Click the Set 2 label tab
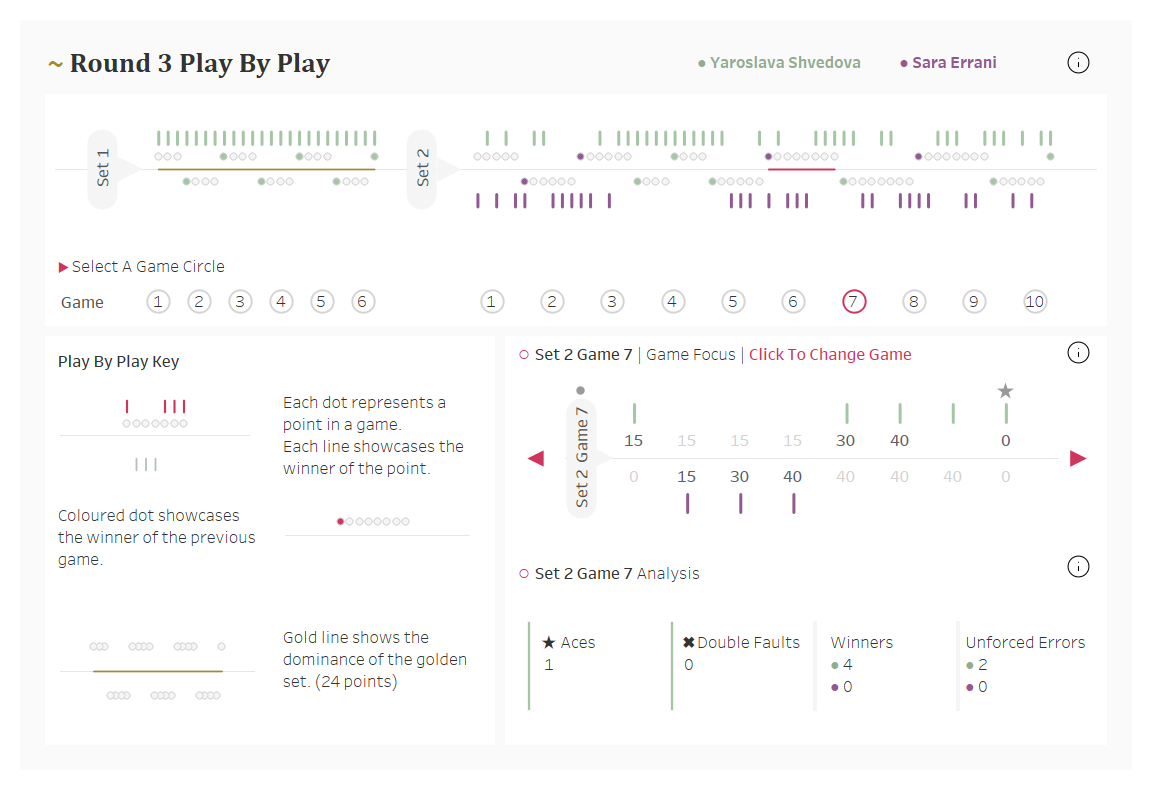 422,169
